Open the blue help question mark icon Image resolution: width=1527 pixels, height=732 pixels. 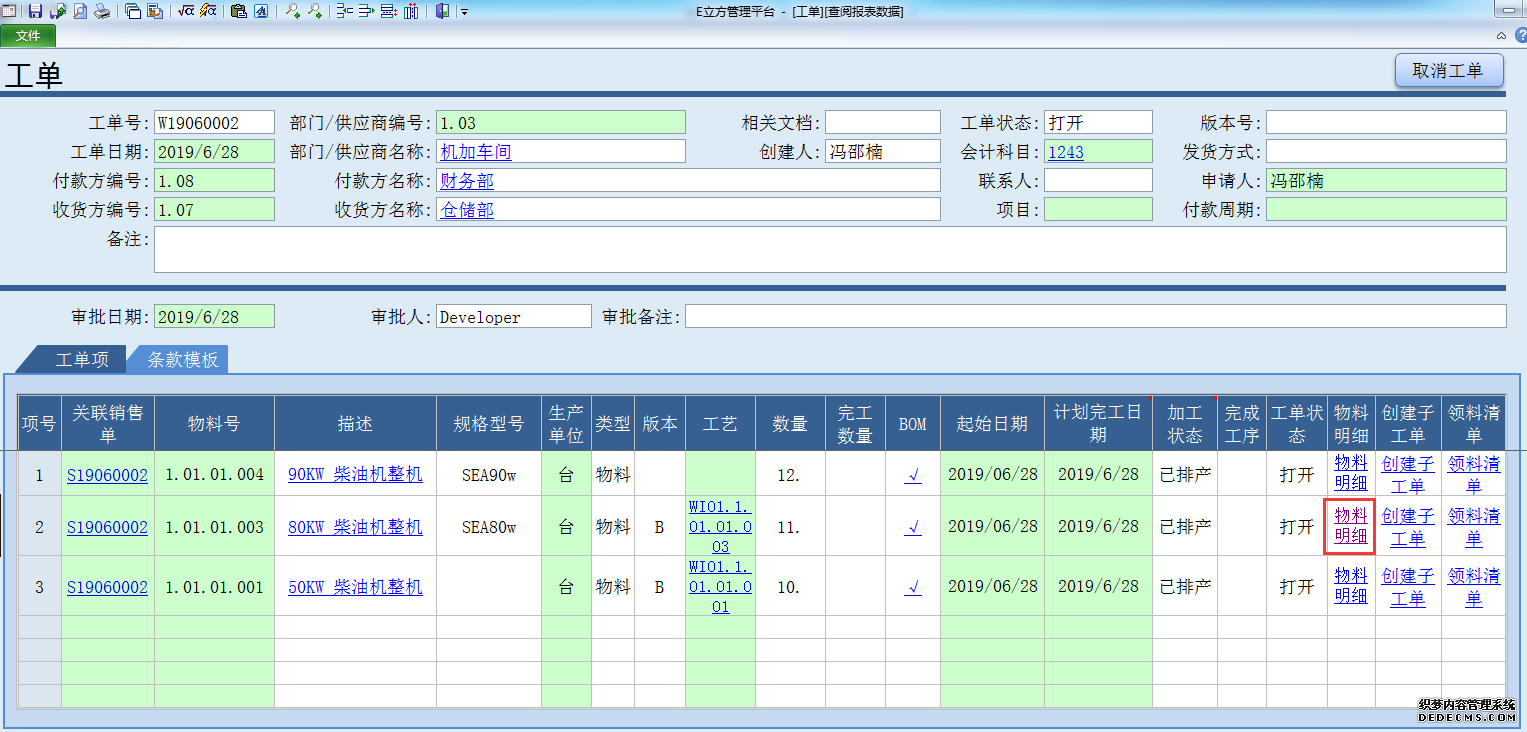(1520, 35)
